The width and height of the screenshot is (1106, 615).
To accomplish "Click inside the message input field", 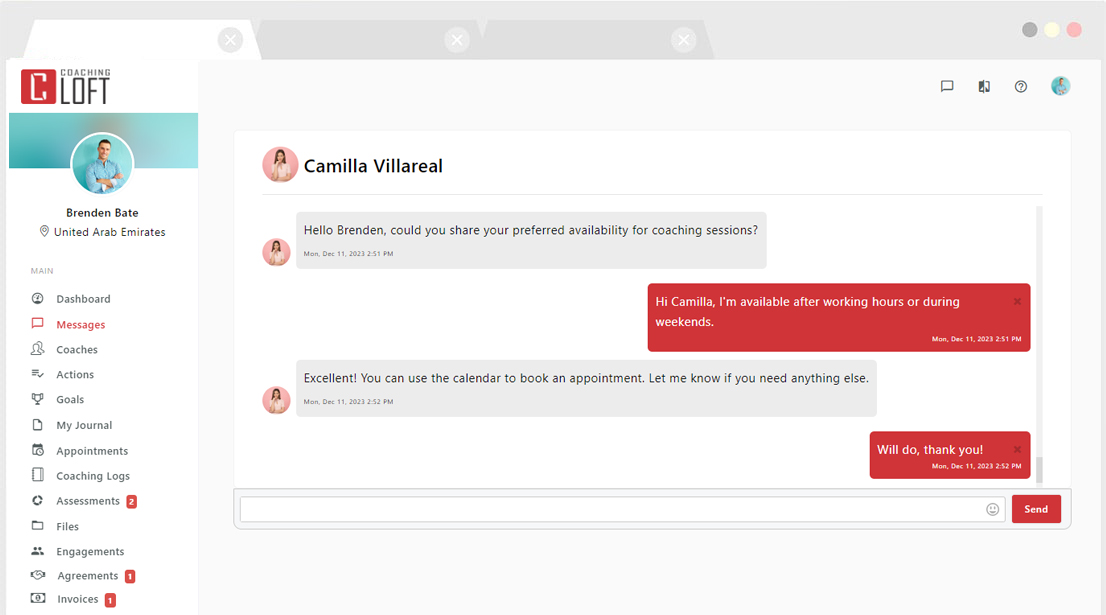I will (600, 509).
